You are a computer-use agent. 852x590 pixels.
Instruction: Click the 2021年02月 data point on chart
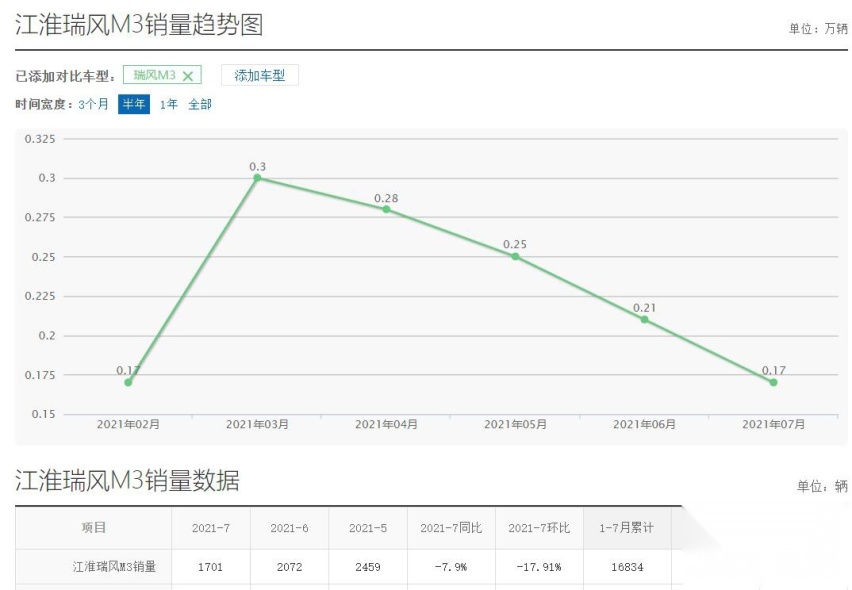(128, 382)
